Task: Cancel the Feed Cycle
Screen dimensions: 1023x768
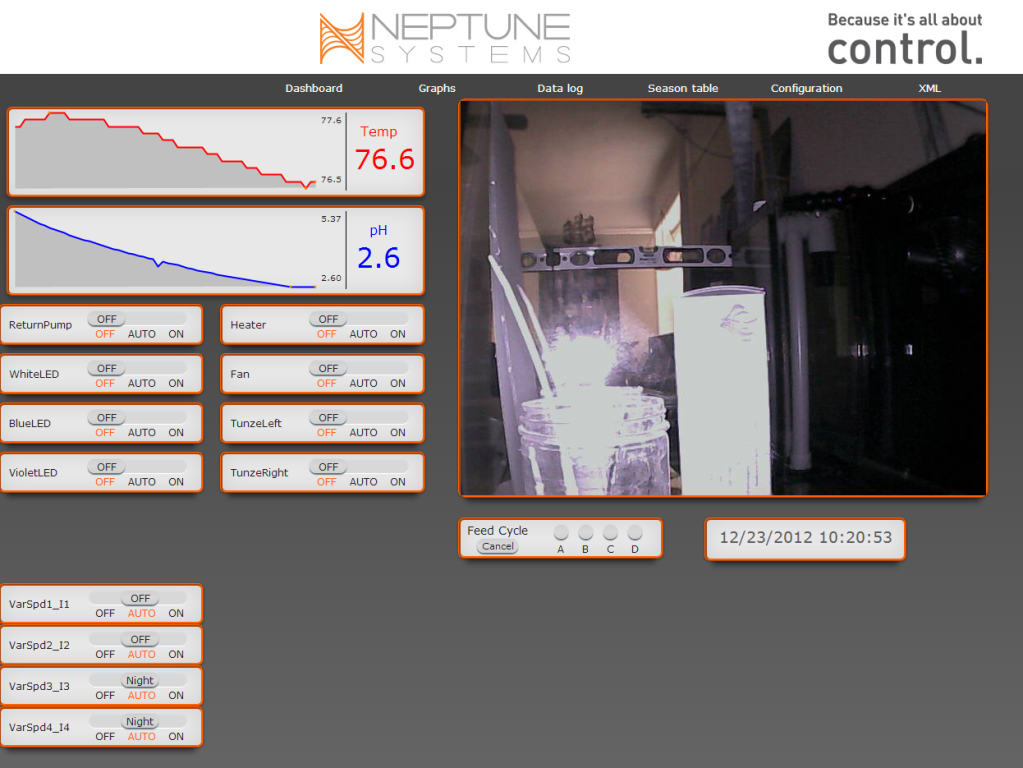Action: (x=497, y=547)
